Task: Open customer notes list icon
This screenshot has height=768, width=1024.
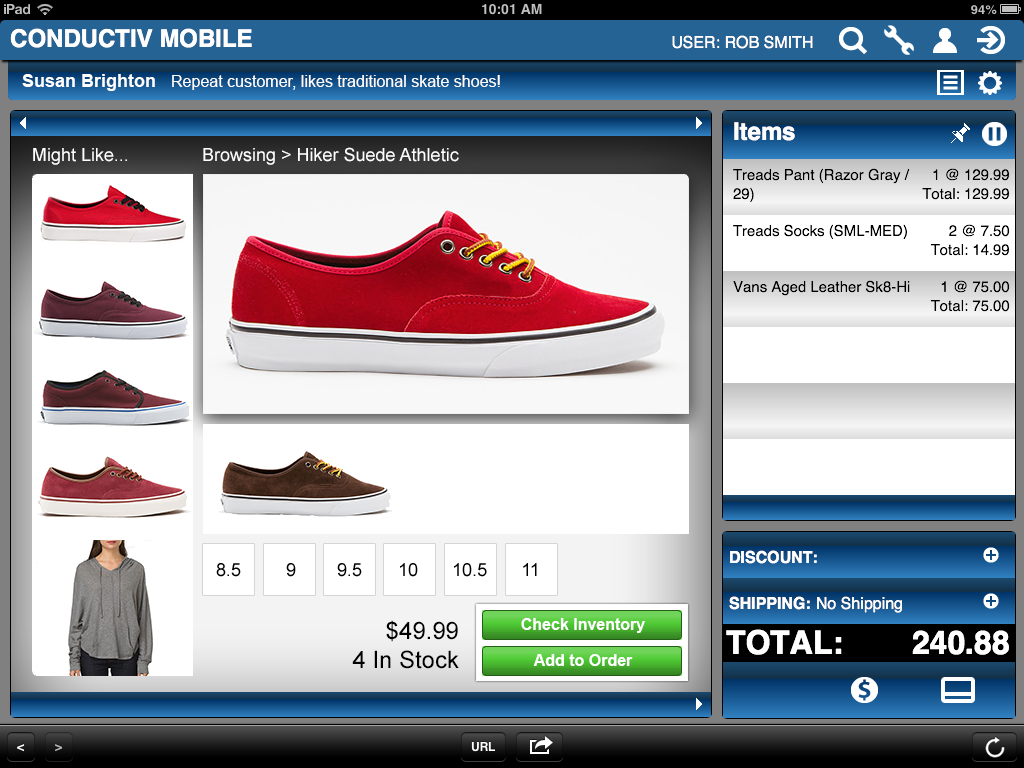Action: pyautogui.click(x=950, y=82)
